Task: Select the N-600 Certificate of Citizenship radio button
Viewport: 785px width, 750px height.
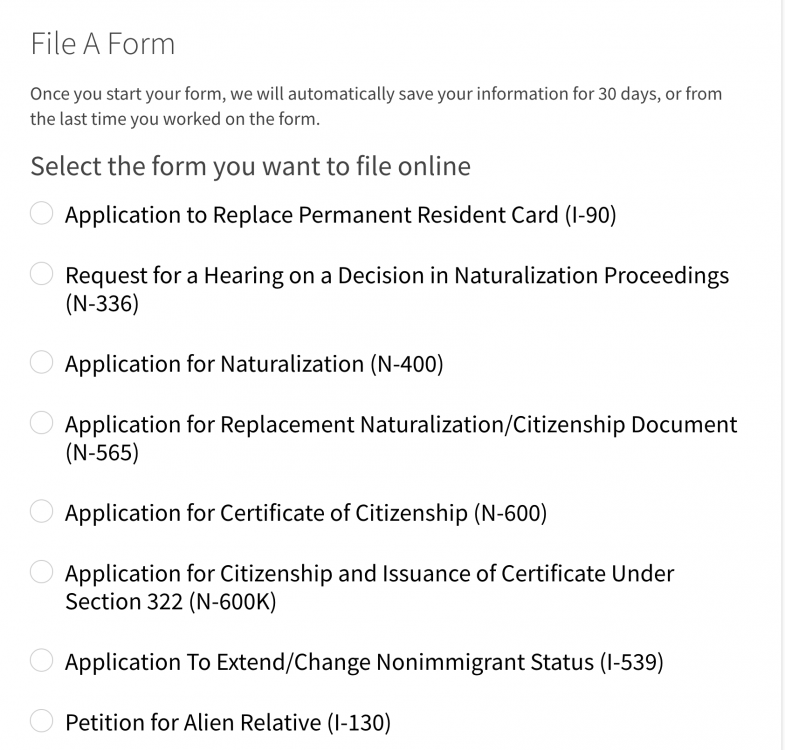Action: click(42, 511)
